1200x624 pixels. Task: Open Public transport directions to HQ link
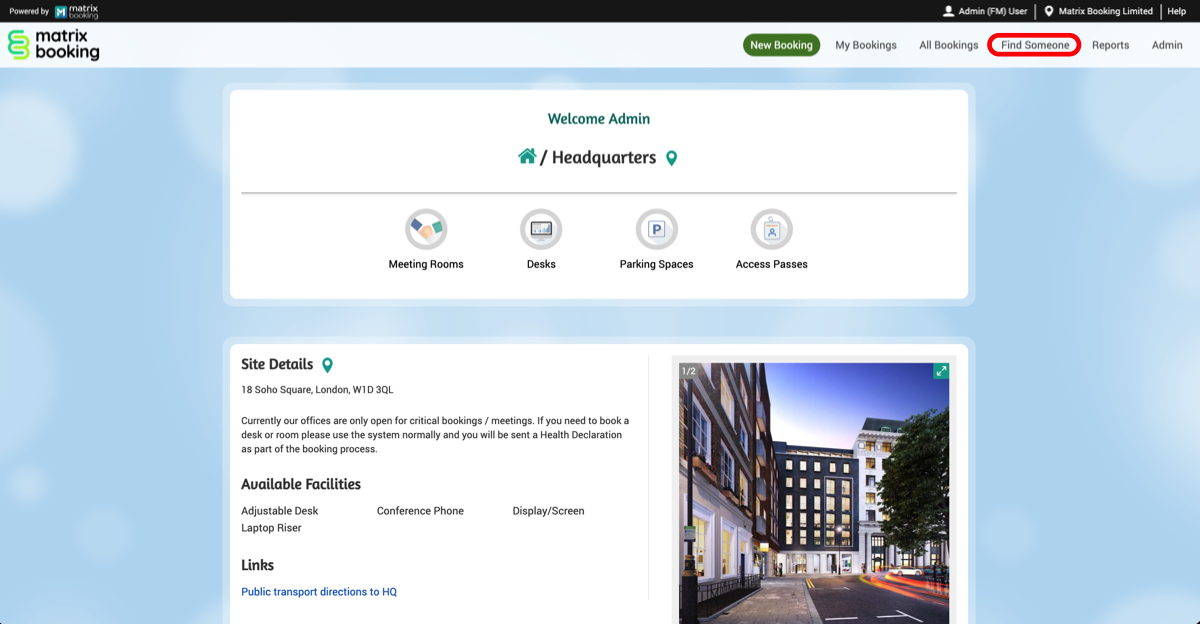tap(319, 592)
